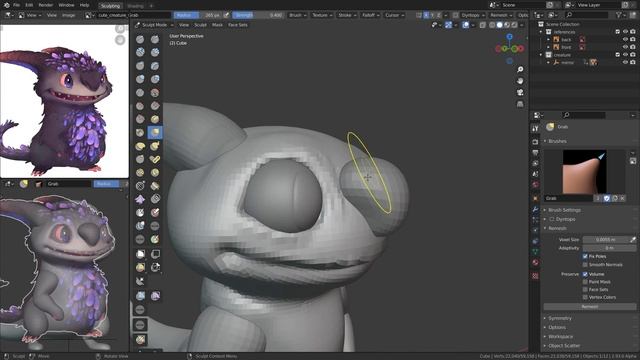Select the Pinch brush tool
This screenshot has width=640, height=360.
point(140,132)
